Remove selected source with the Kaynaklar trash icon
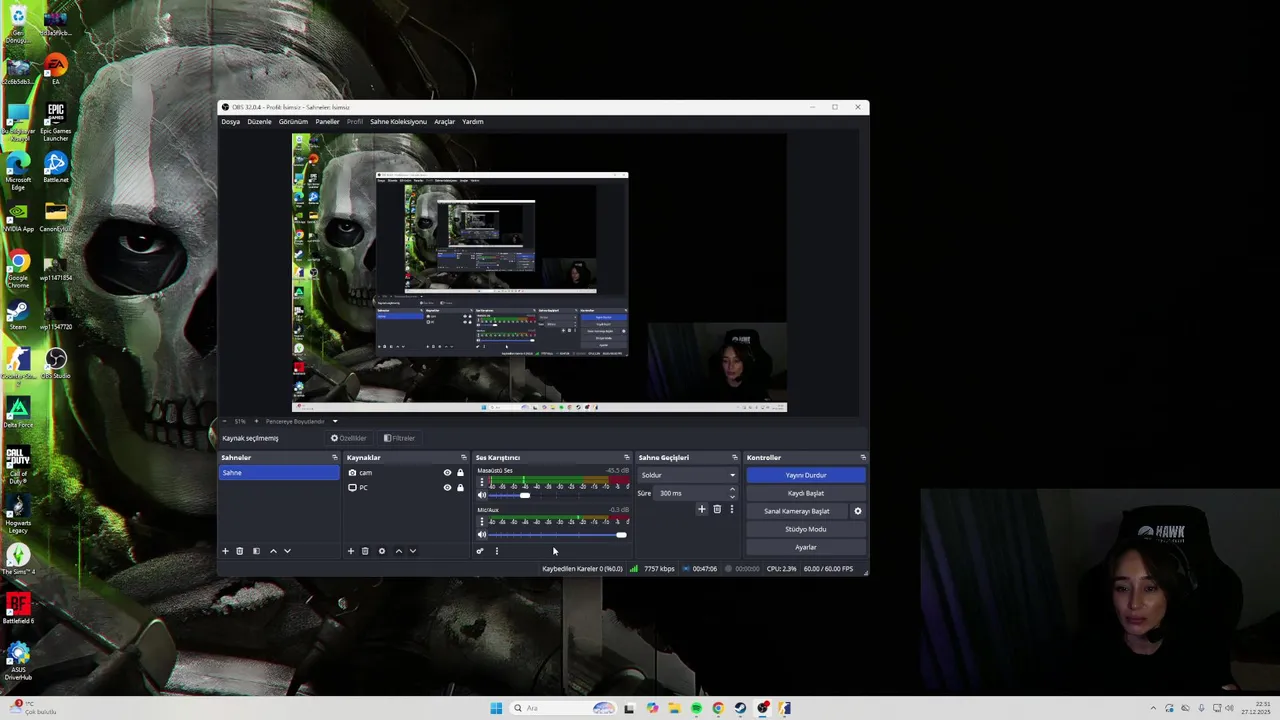Viewport: 1280px width, 720px height. click(x=365, y=551)
